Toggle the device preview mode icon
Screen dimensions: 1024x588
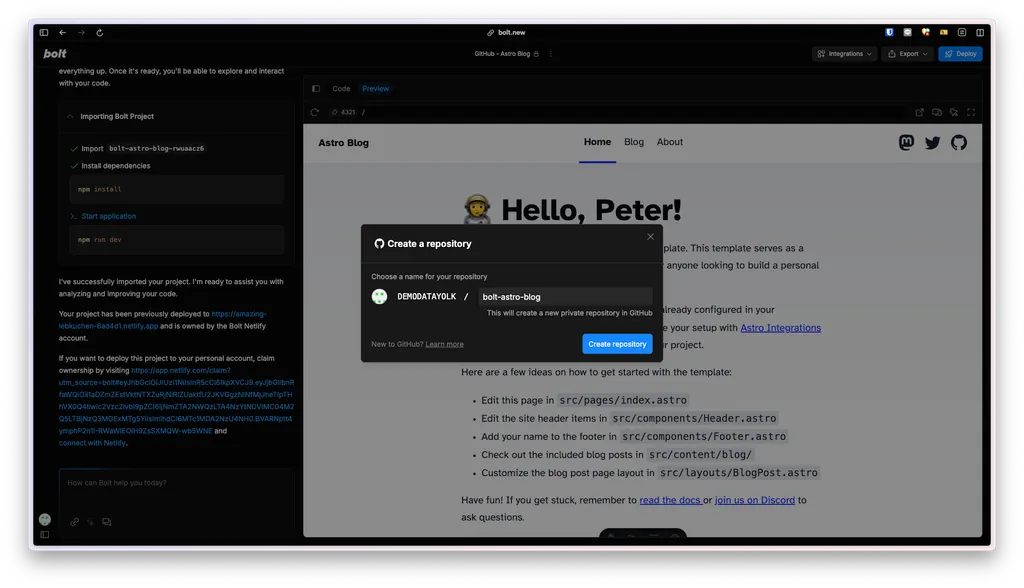point(937,112)
